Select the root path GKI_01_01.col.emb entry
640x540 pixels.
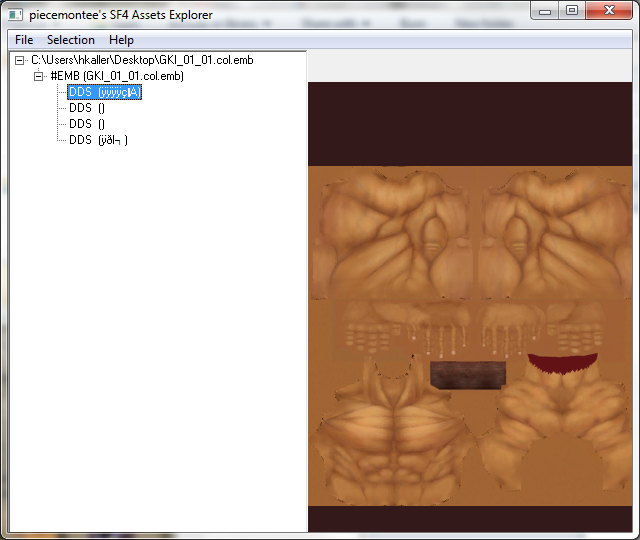(142, 60)
